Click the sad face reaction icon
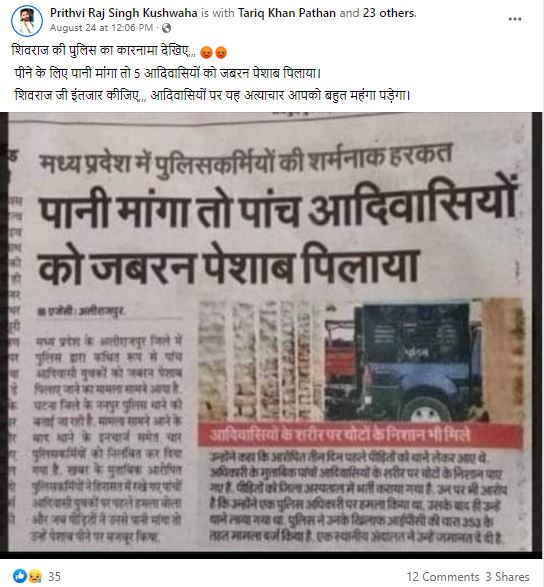This screenshot has height=587, width=544. tap(34, 576)
